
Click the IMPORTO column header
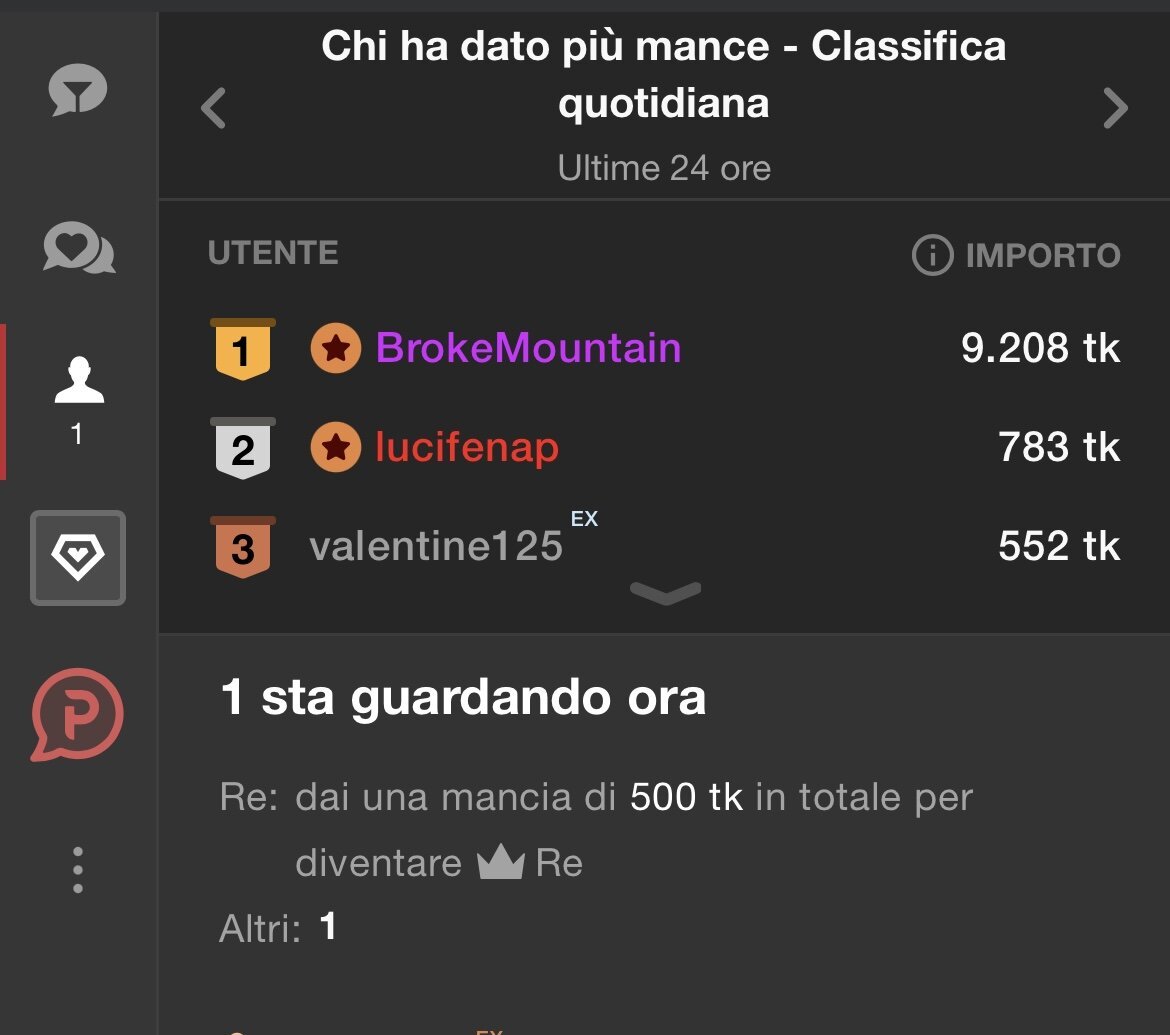coord(1042,255)
